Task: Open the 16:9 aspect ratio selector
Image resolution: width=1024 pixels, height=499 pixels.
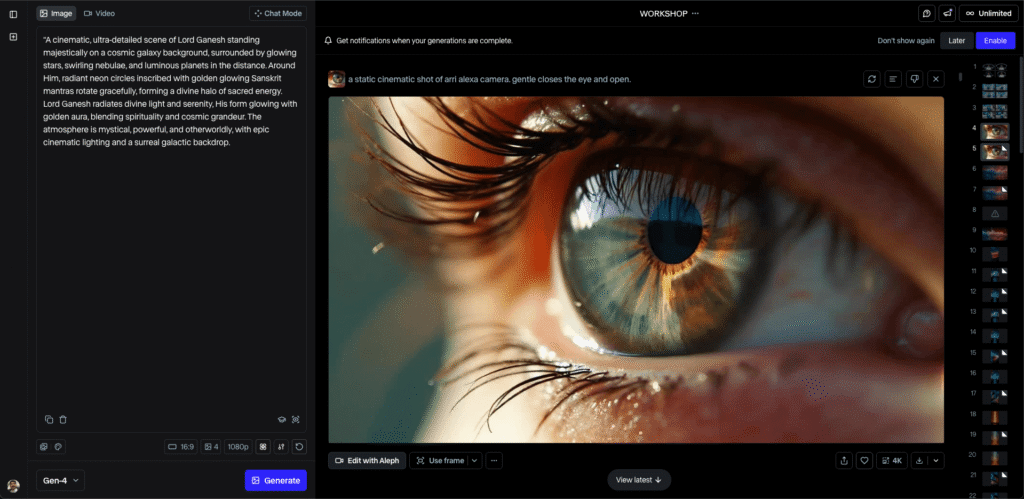Action: coord(180,447)
